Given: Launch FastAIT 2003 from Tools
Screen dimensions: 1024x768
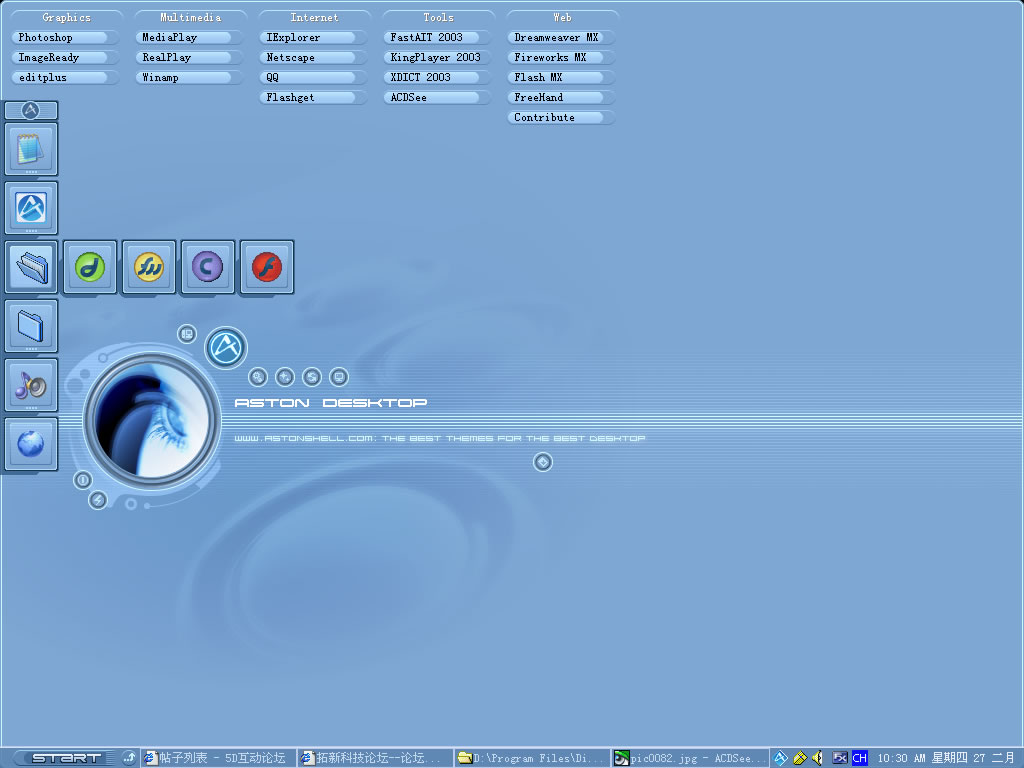Looking at the screenshot, I should (x=438, y=38).
